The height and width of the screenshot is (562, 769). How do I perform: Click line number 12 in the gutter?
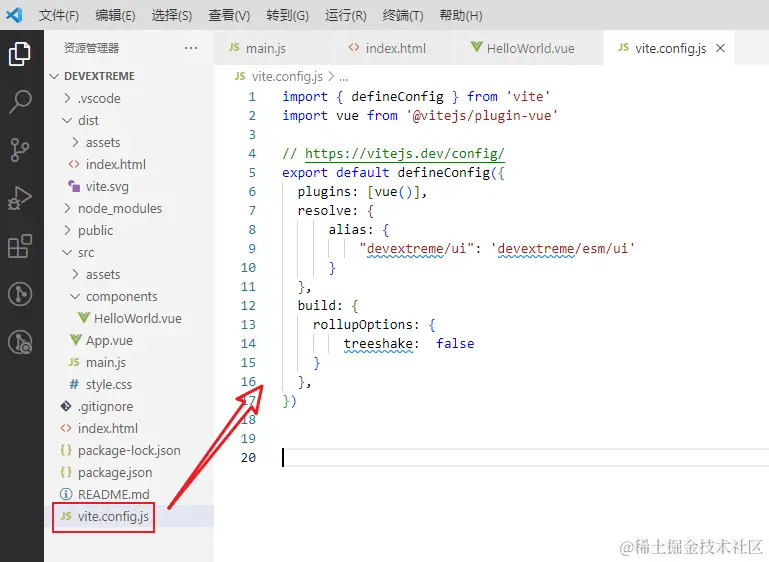pos(248,306)
